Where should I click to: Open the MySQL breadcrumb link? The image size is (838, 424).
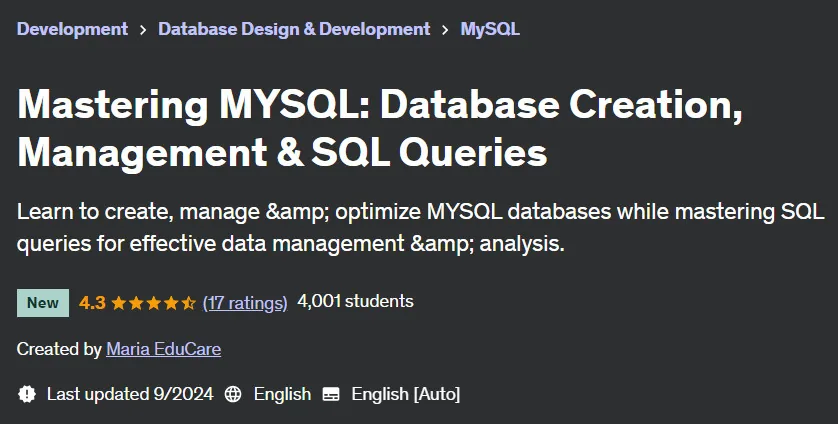(x=490, y=29)
